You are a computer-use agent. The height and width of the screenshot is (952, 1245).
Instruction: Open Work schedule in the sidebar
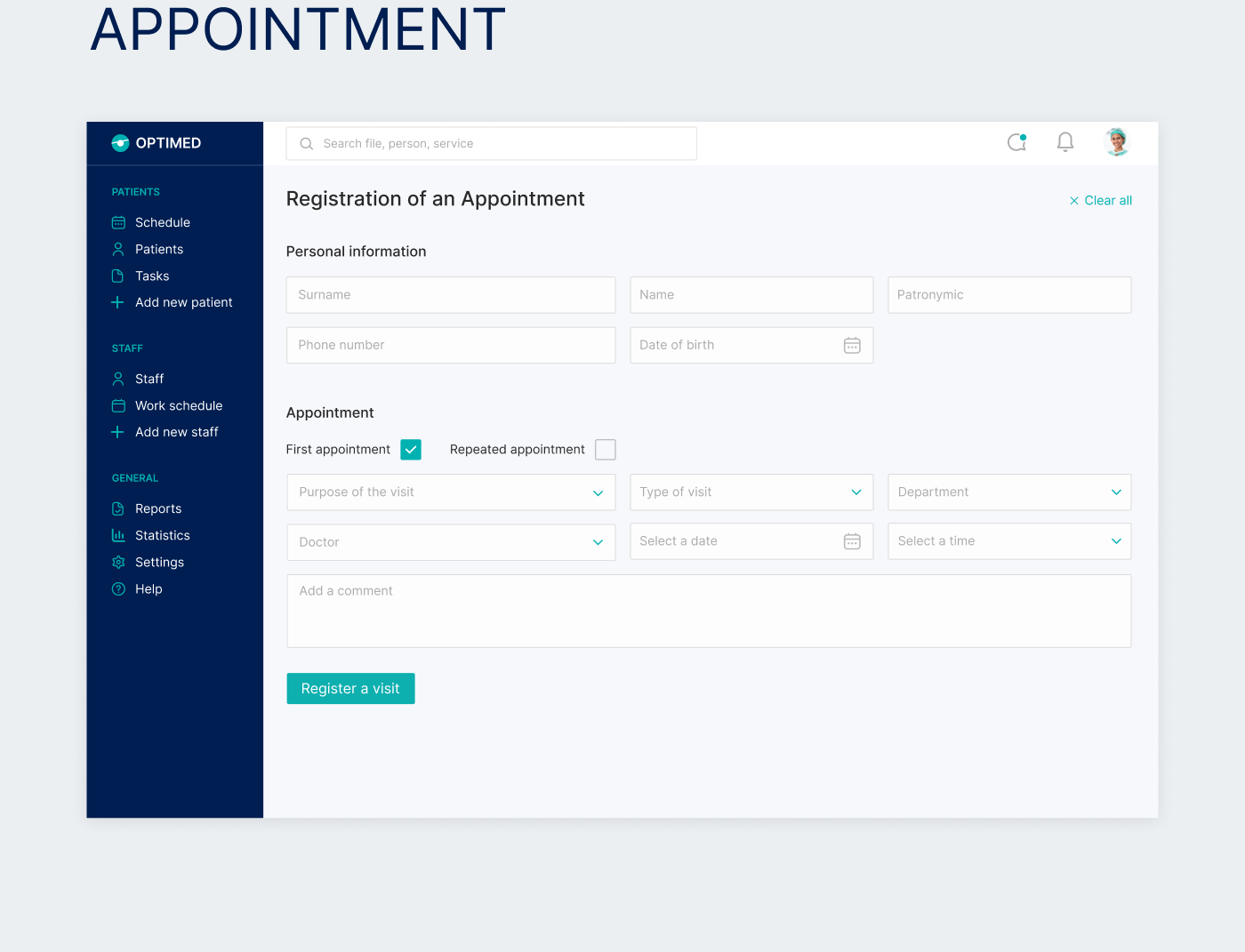(x=178, y=405)
